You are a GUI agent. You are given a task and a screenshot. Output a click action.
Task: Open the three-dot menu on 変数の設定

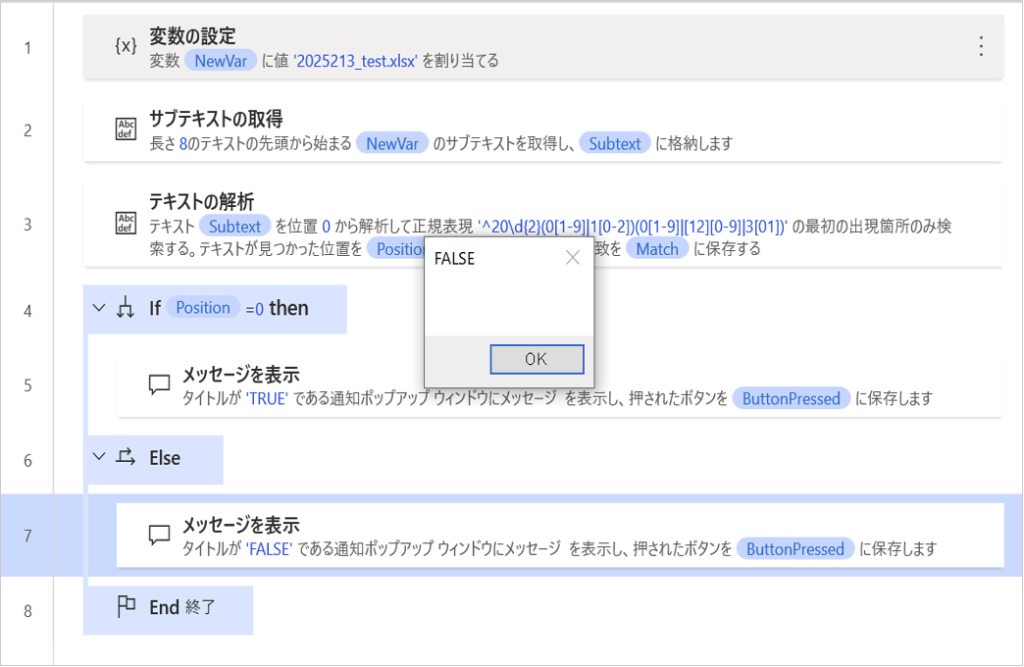[981, 47]
